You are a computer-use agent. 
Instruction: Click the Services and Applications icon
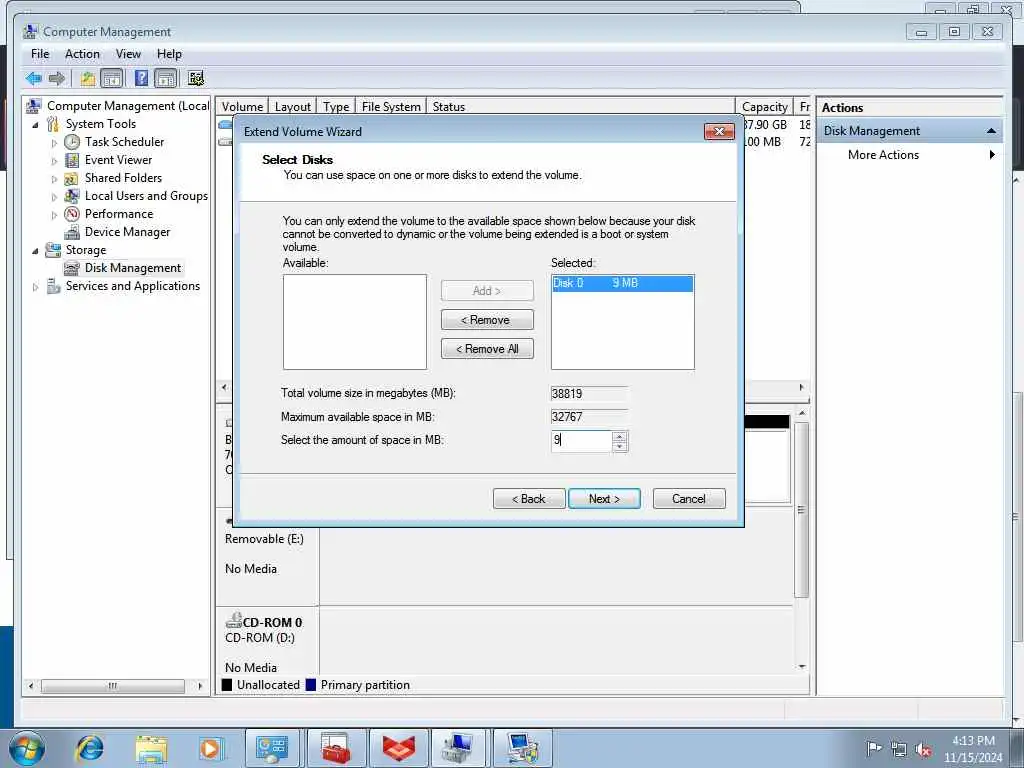[x=54, y=286]
